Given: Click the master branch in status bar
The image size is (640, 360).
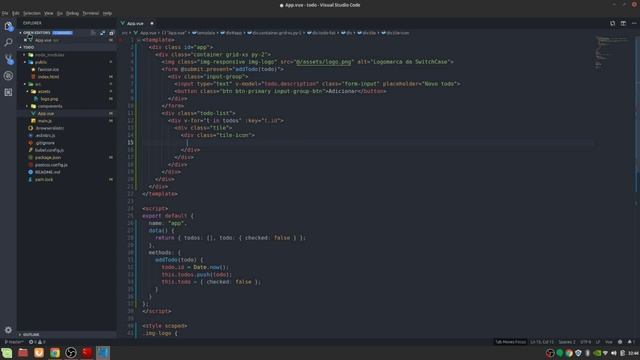Looking at the screenshot, I should pos(13,342).
